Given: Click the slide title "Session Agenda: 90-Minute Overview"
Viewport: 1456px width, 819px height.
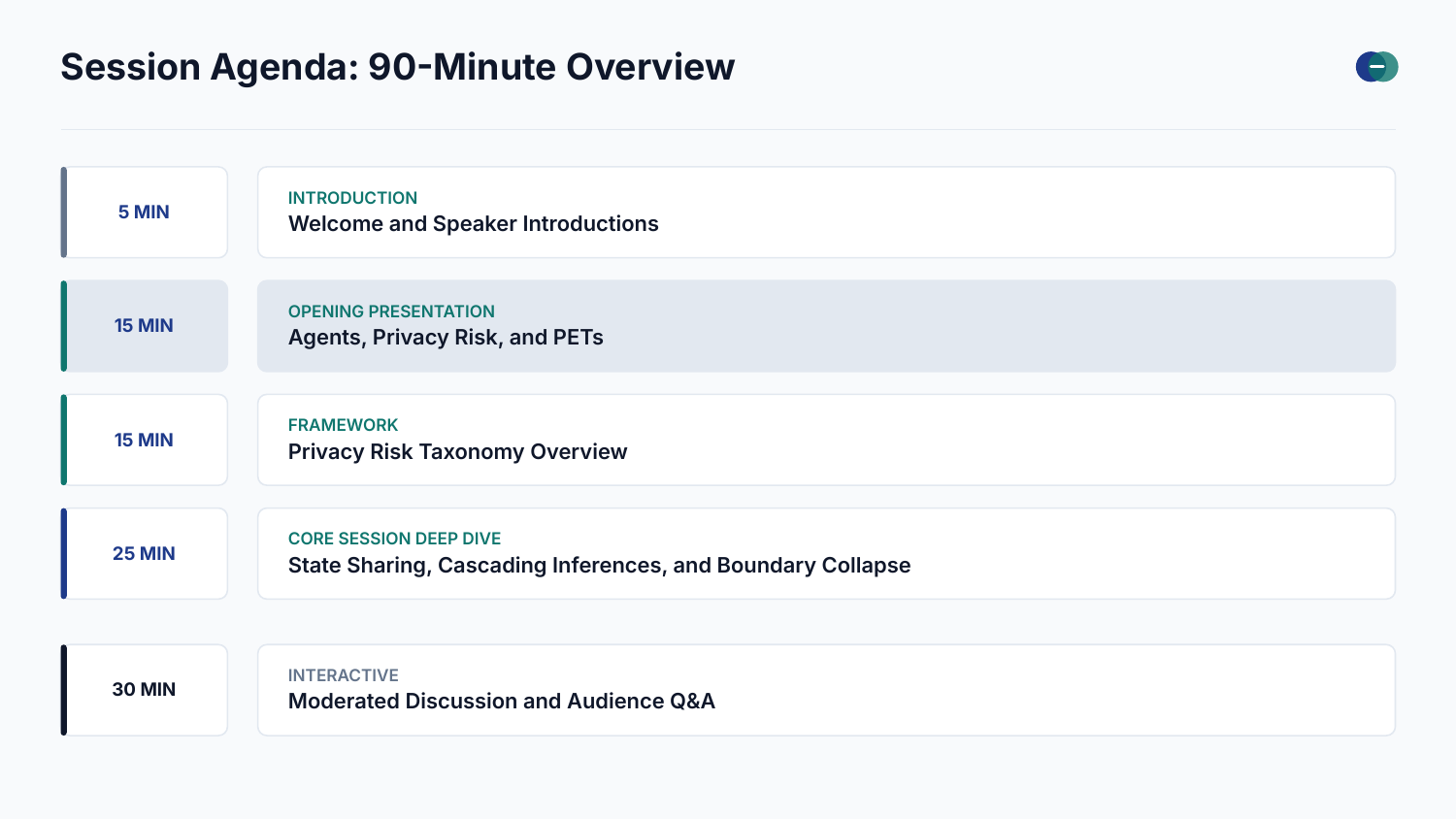Looking at the screenshot, I should 398,67.
